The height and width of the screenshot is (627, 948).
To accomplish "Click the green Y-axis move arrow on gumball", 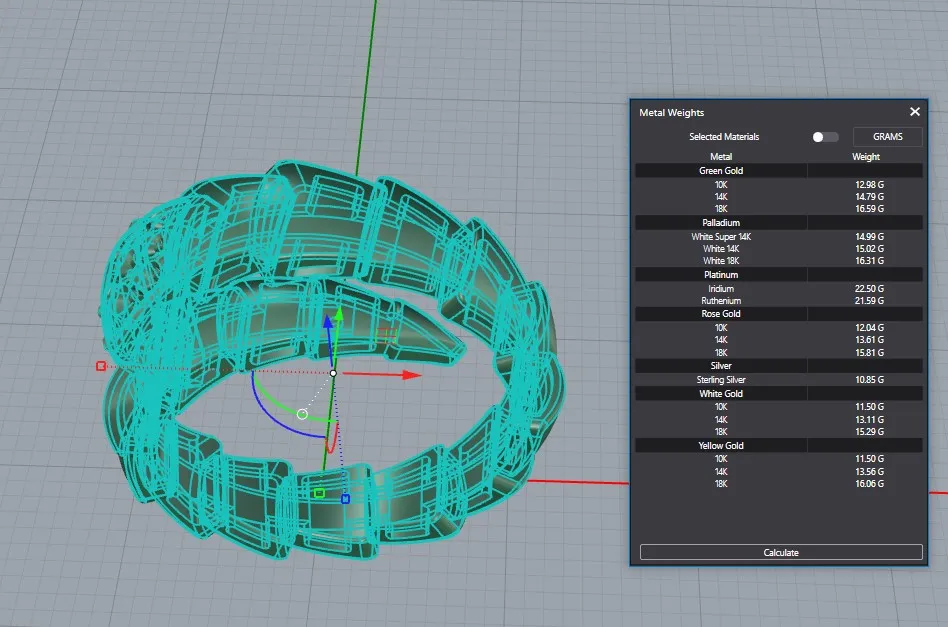I will click(x=339, y=314).
